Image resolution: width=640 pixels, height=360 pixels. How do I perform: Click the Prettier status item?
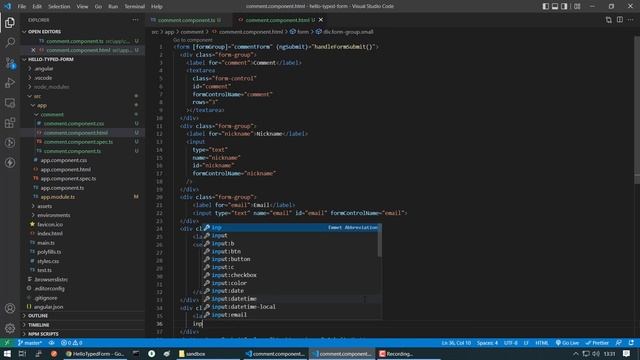[597, 343]
